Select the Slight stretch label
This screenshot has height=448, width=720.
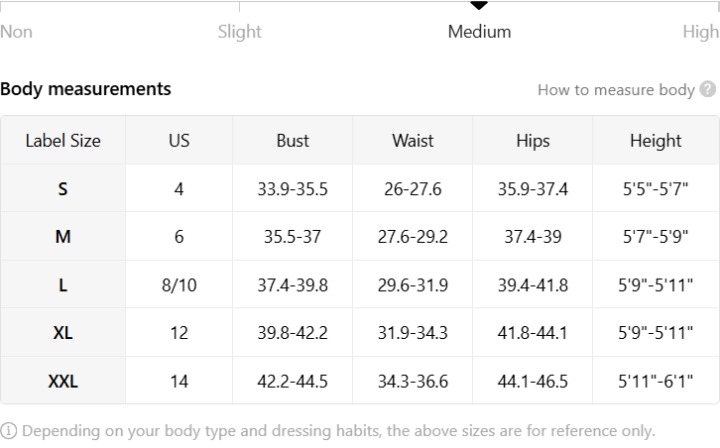[x=239, y=32]
